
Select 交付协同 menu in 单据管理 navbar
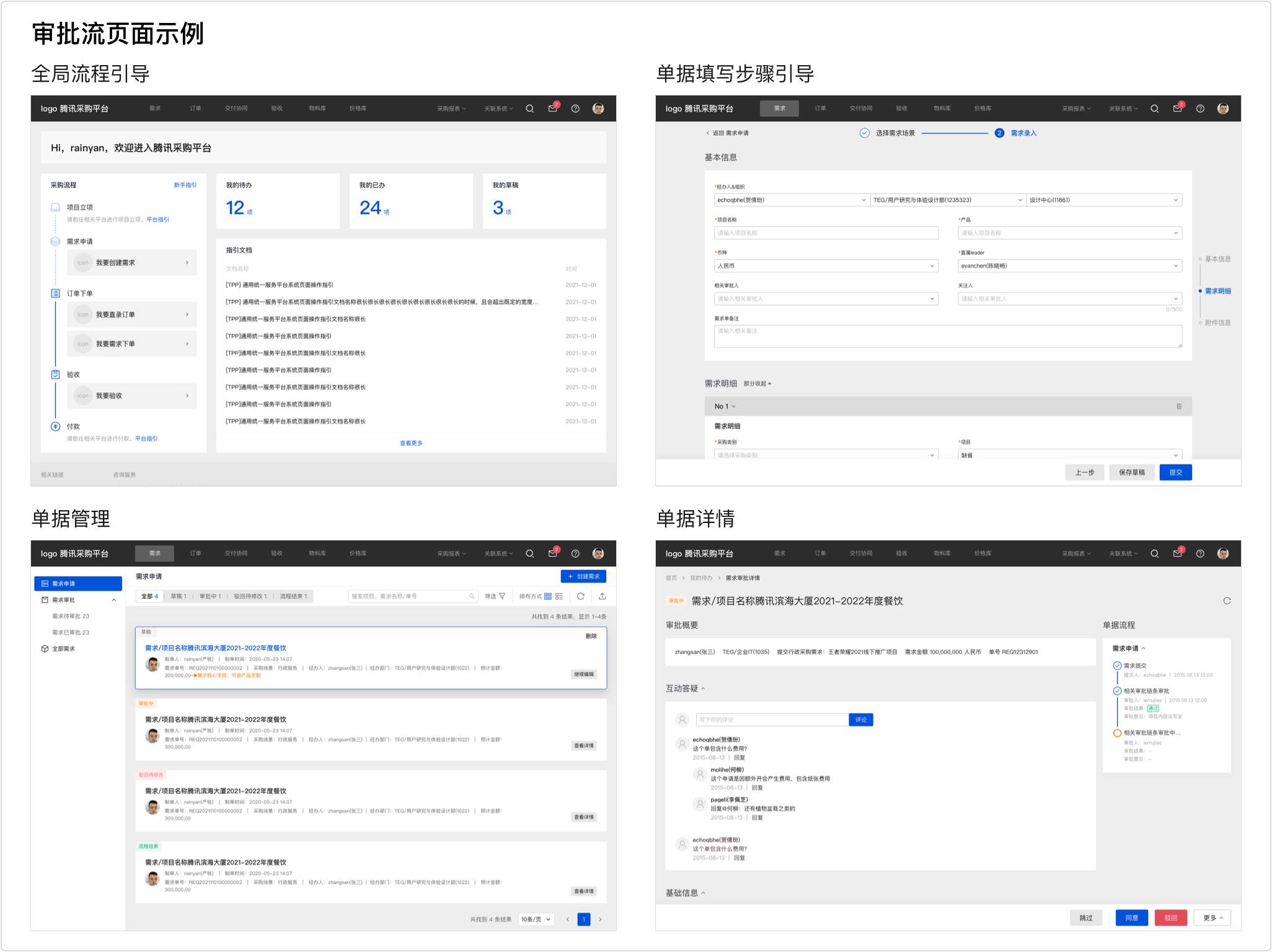click(x=236, y=553)
